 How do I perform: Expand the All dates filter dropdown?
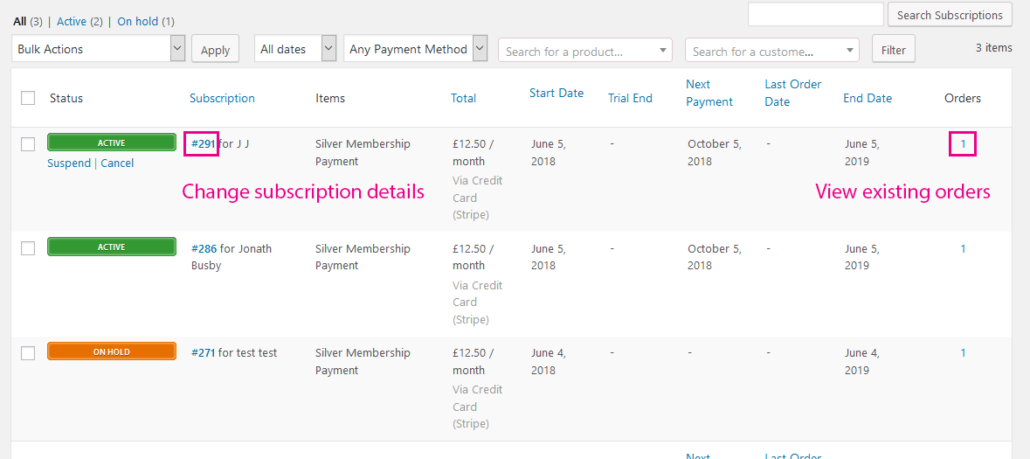click(x=295, y=49)
